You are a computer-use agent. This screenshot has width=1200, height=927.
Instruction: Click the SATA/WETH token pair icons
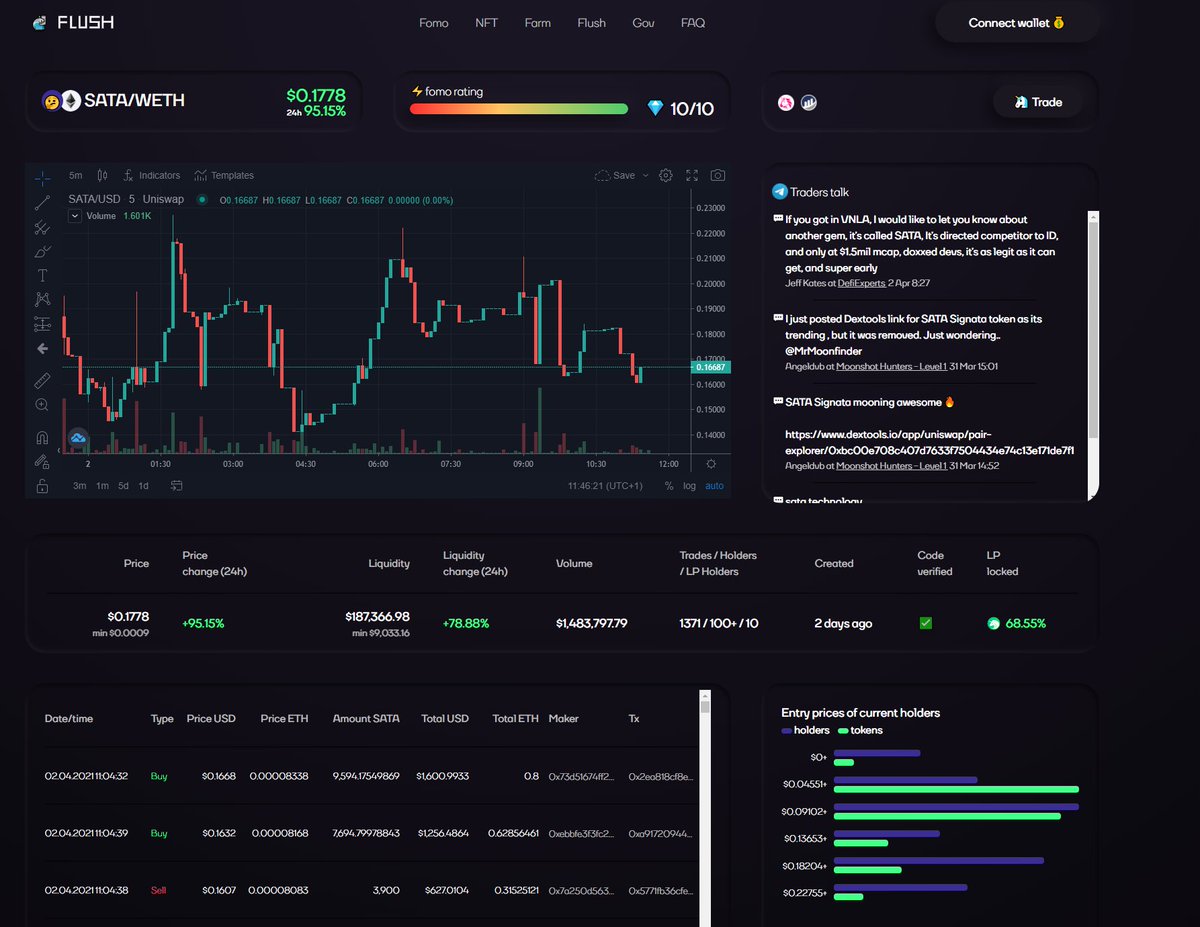[60, 100]
